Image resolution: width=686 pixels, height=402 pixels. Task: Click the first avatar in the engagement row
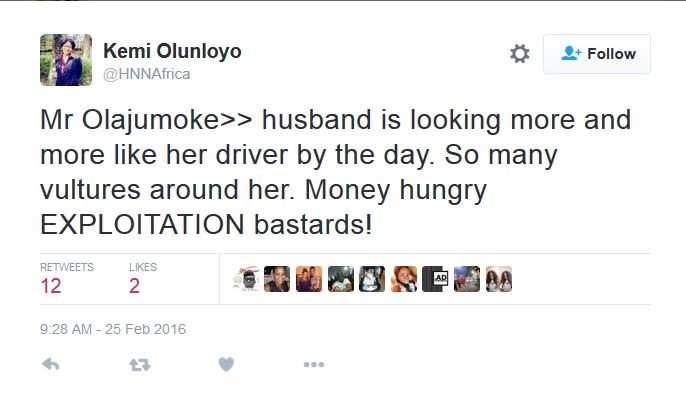click(x=246, y=279)
